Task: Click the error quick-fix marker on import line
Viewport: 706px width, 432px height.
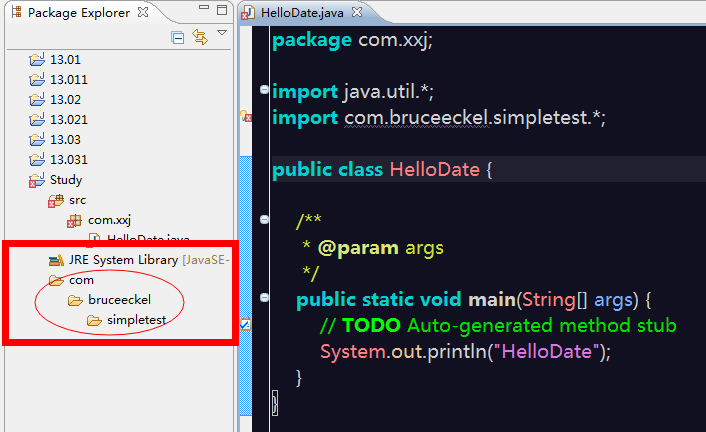Action: [x=246, y=116]
